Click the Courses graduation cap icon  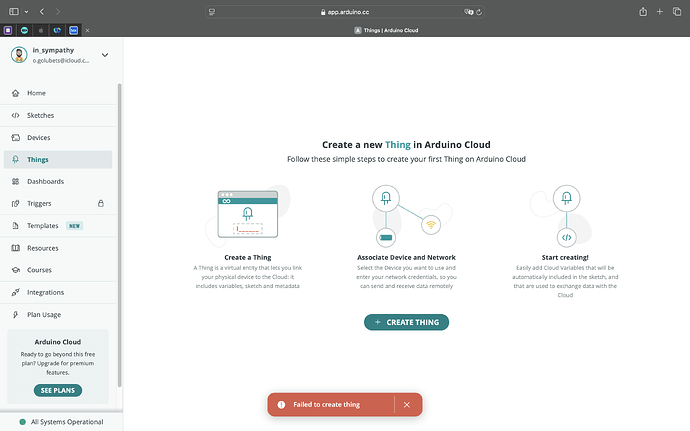(15, 270)
